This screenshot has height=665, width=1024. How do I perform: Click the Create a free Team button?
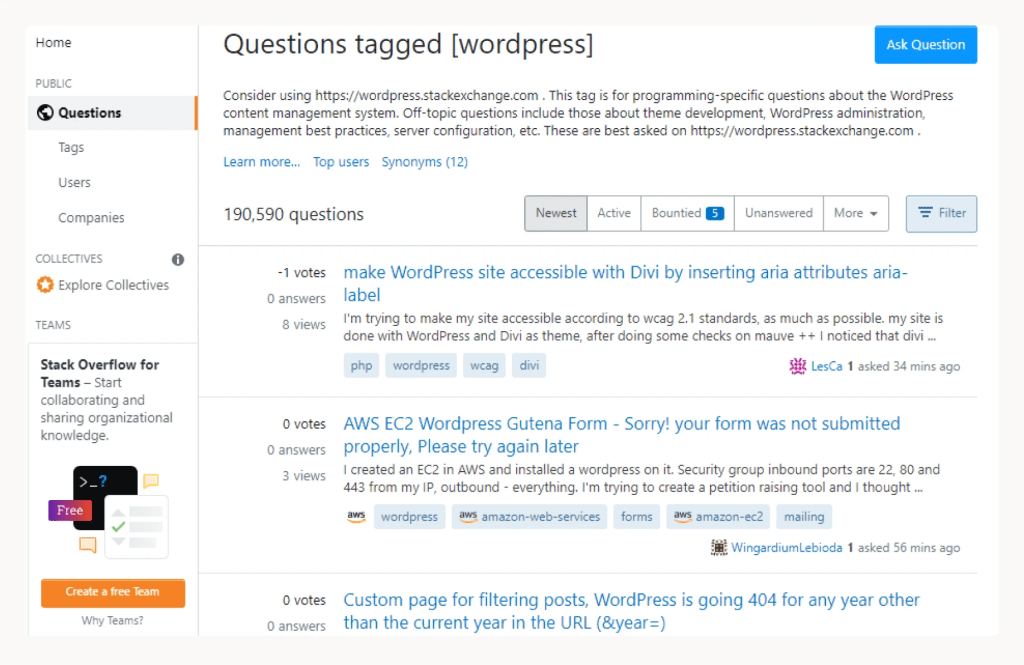[x=112, y=592]
